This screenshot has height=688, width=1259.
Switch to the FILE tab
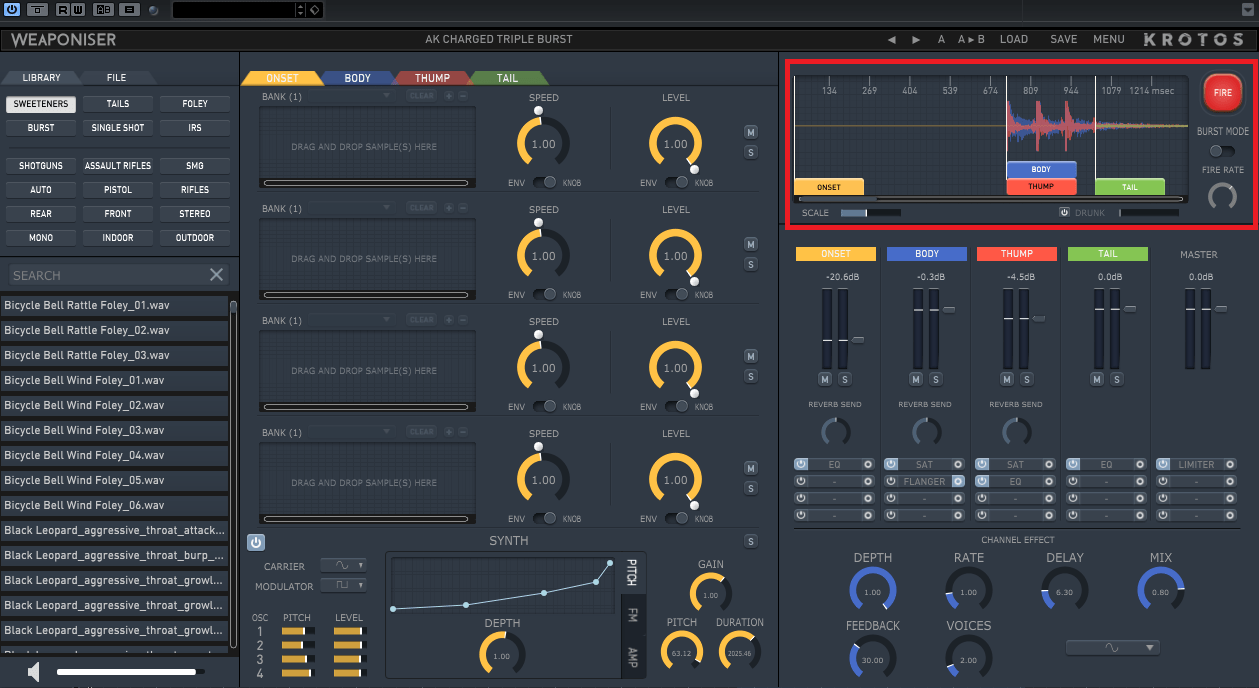pos(116,78)
